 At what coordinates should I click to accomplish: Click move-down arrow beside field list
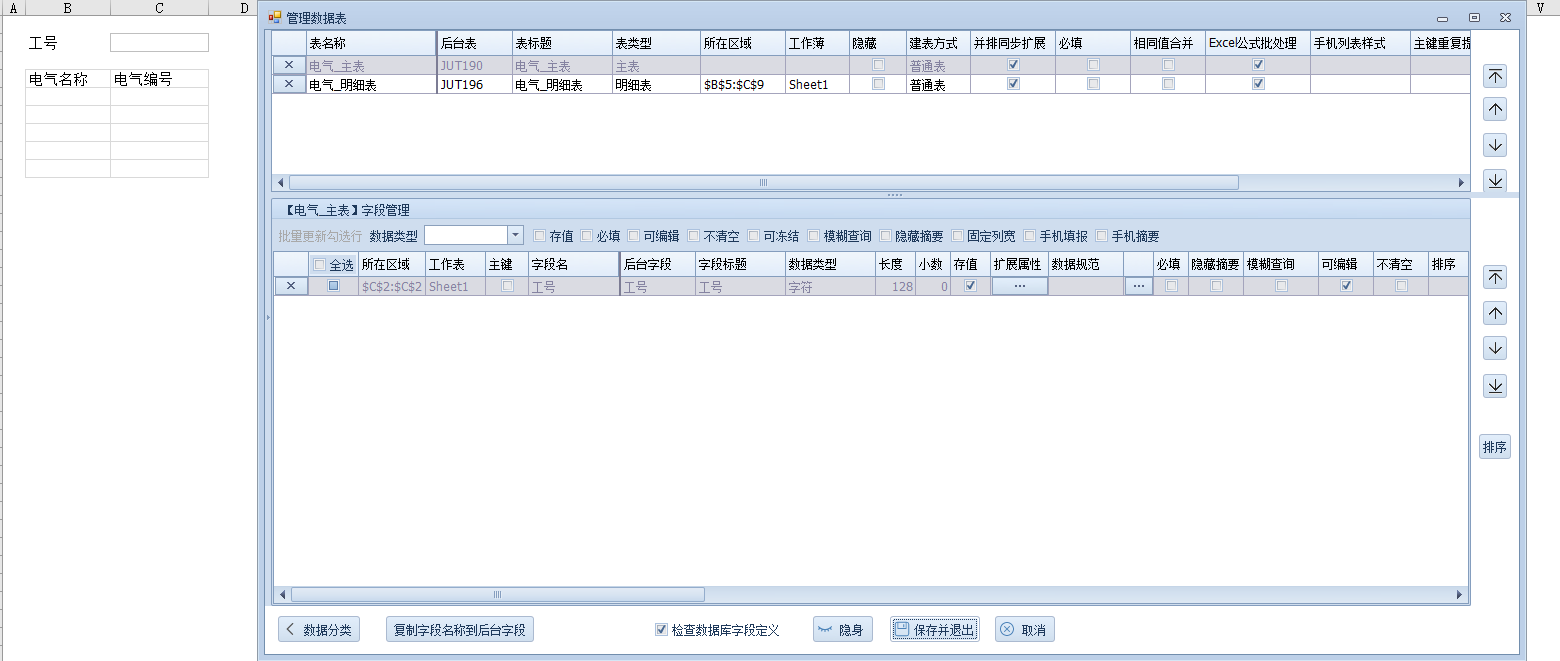[x=1495, y=349]
